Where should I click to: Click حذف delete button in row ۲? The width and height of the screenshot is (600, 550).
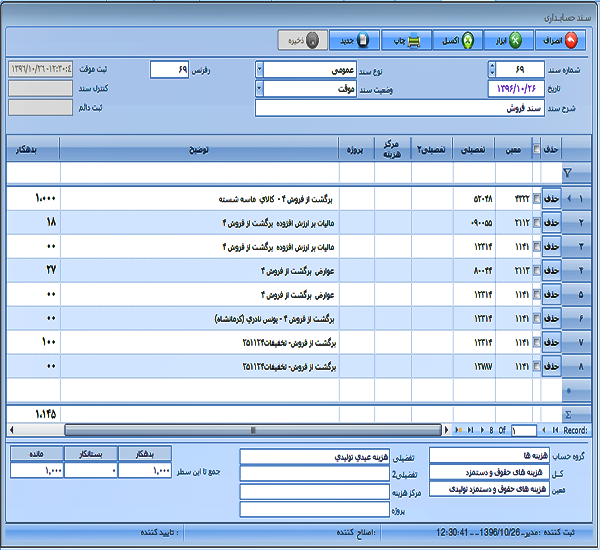(551, 222)
